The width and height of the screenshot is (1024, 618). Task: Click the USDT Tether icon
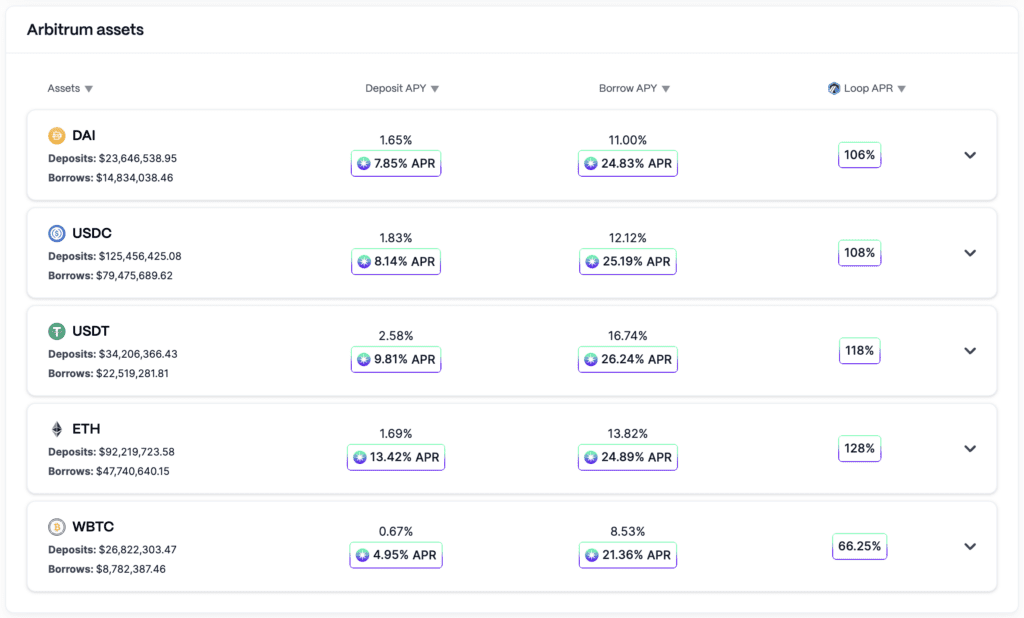(55, 331)
